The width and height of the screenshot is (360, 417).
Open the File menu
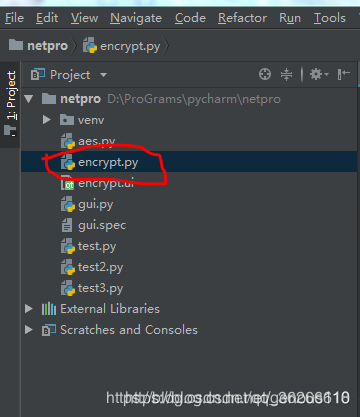[x=14, y=18]
